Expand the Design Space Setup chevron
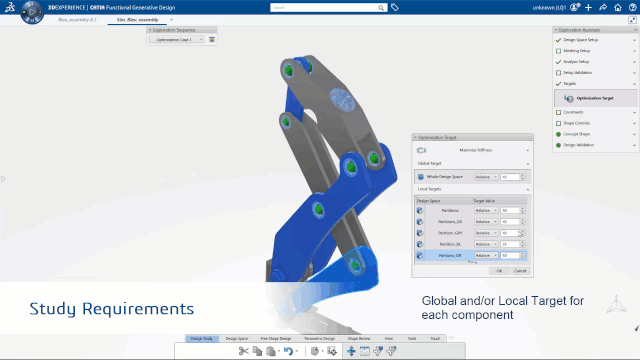Image resolution: width=640 pixels, height=360 pixels. [634, 40]
